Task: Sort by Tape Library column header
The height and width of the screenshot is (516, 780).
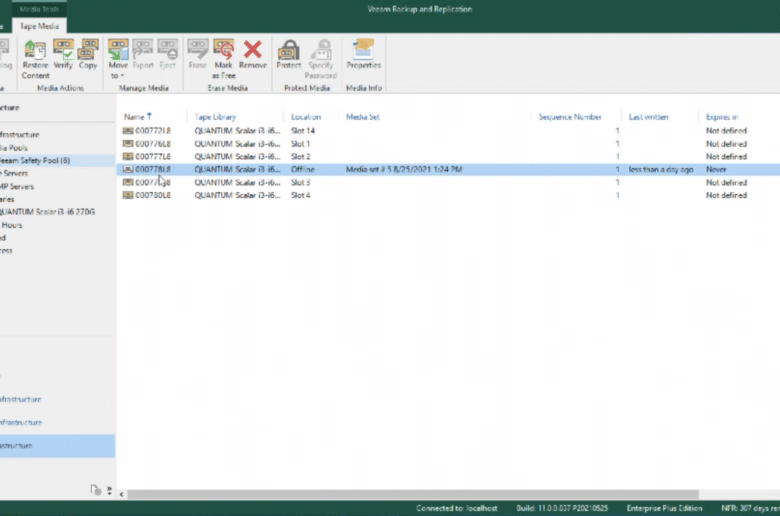Action: click(x=215, y=117)
